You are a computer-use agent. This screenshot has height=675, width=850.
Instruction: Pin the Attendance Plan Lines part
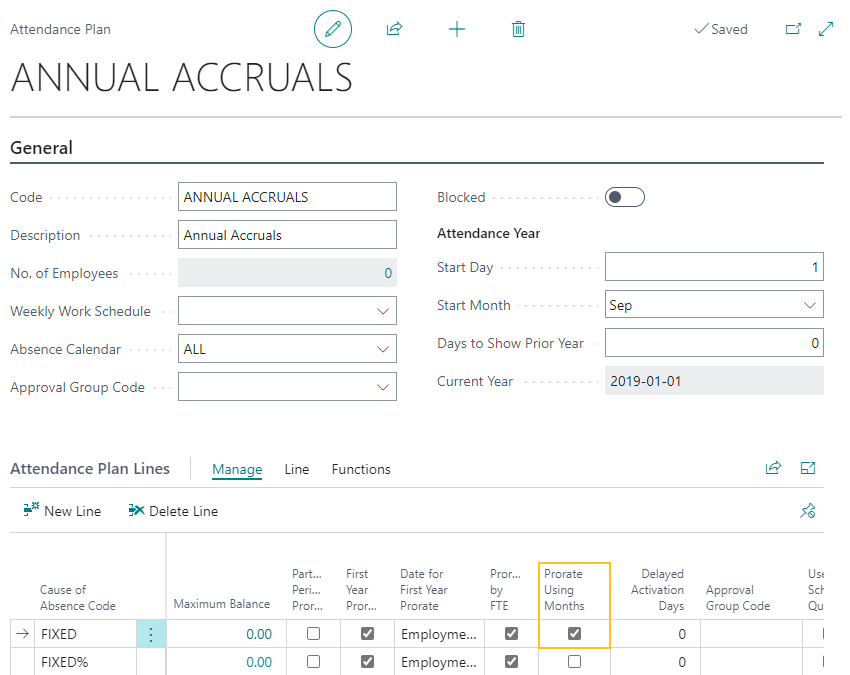808,511
